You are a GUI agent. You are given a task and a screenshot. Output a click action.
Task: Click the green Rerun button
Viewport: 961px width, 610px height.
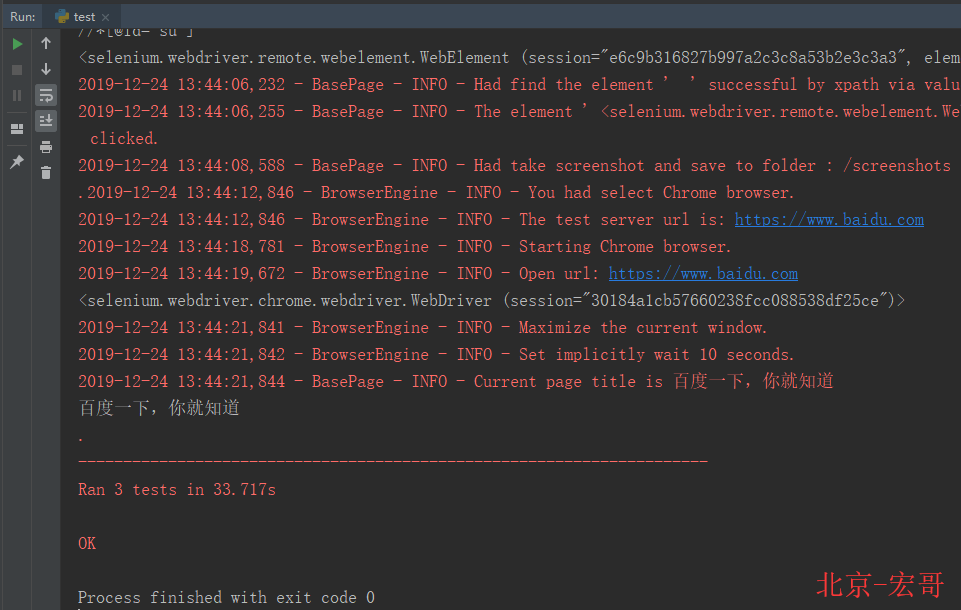17,44
